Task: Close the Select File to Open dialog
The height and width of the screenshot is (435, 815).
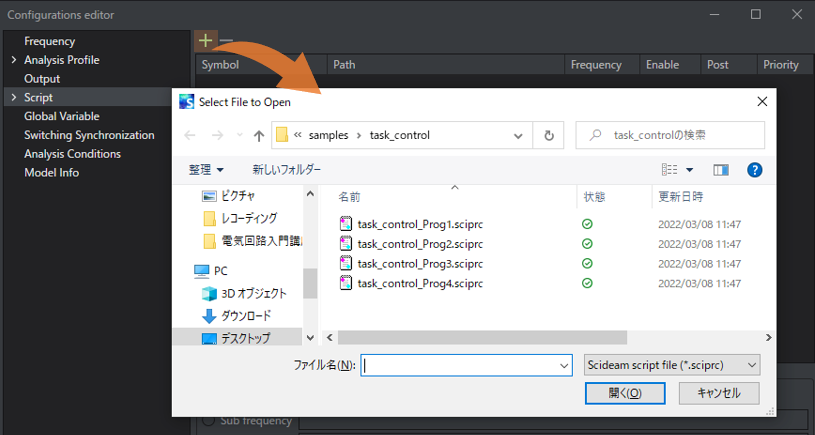Action: pyautogui.click(x=762, y=101)
